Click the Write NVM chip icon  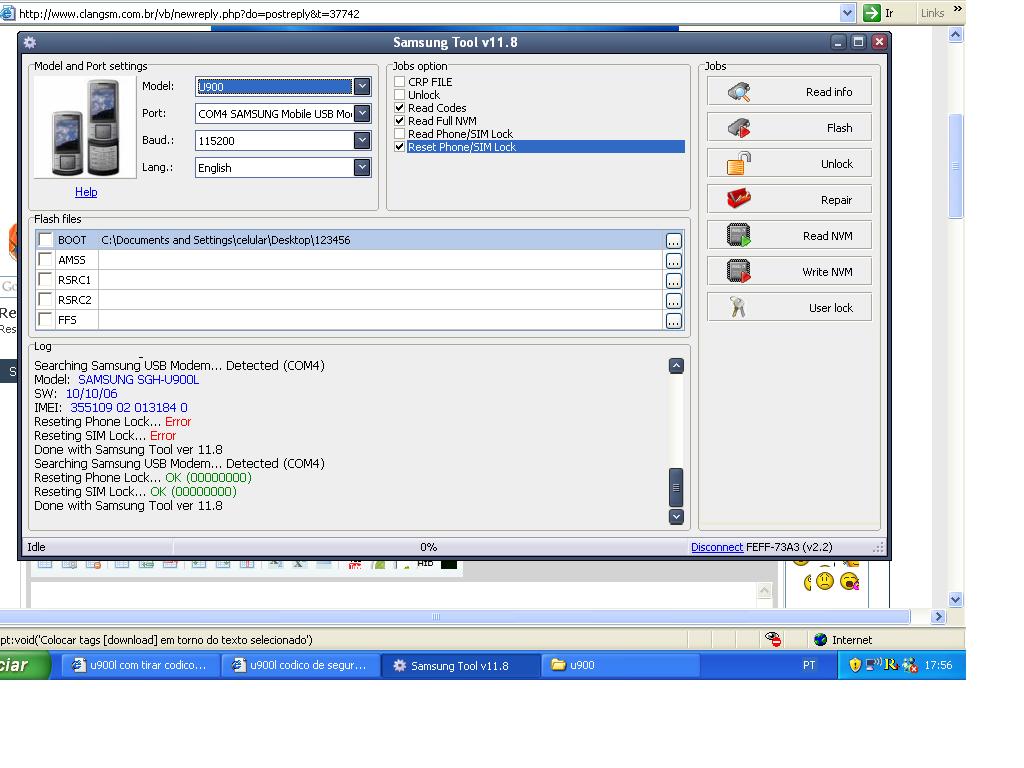pyautogui.click(x=739, y=271)
